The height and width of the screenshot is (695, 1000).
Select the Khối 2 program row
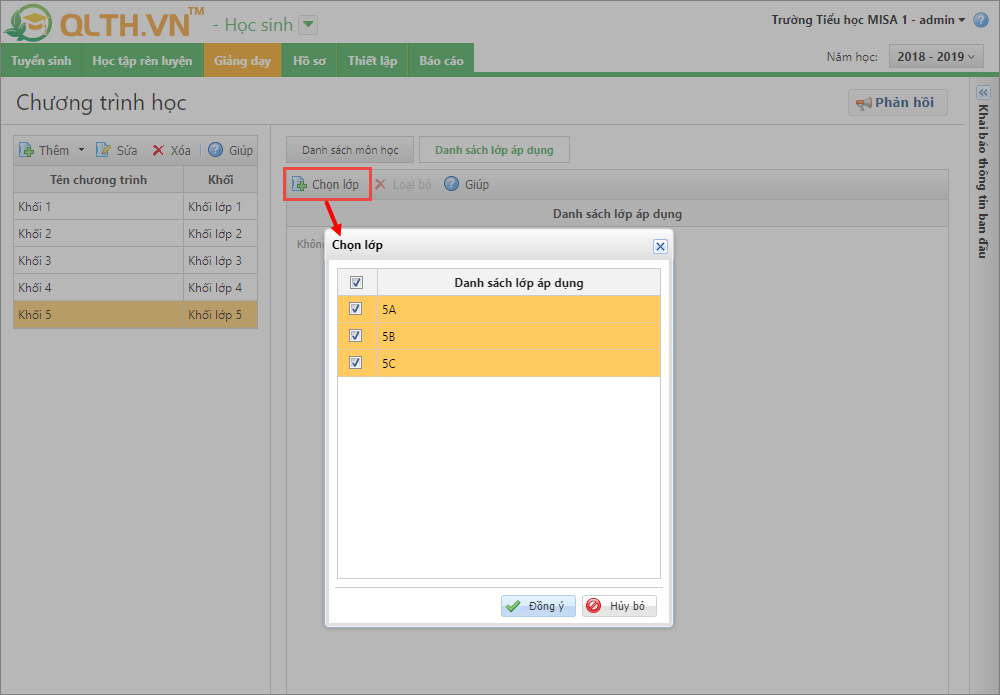point(135,233)
